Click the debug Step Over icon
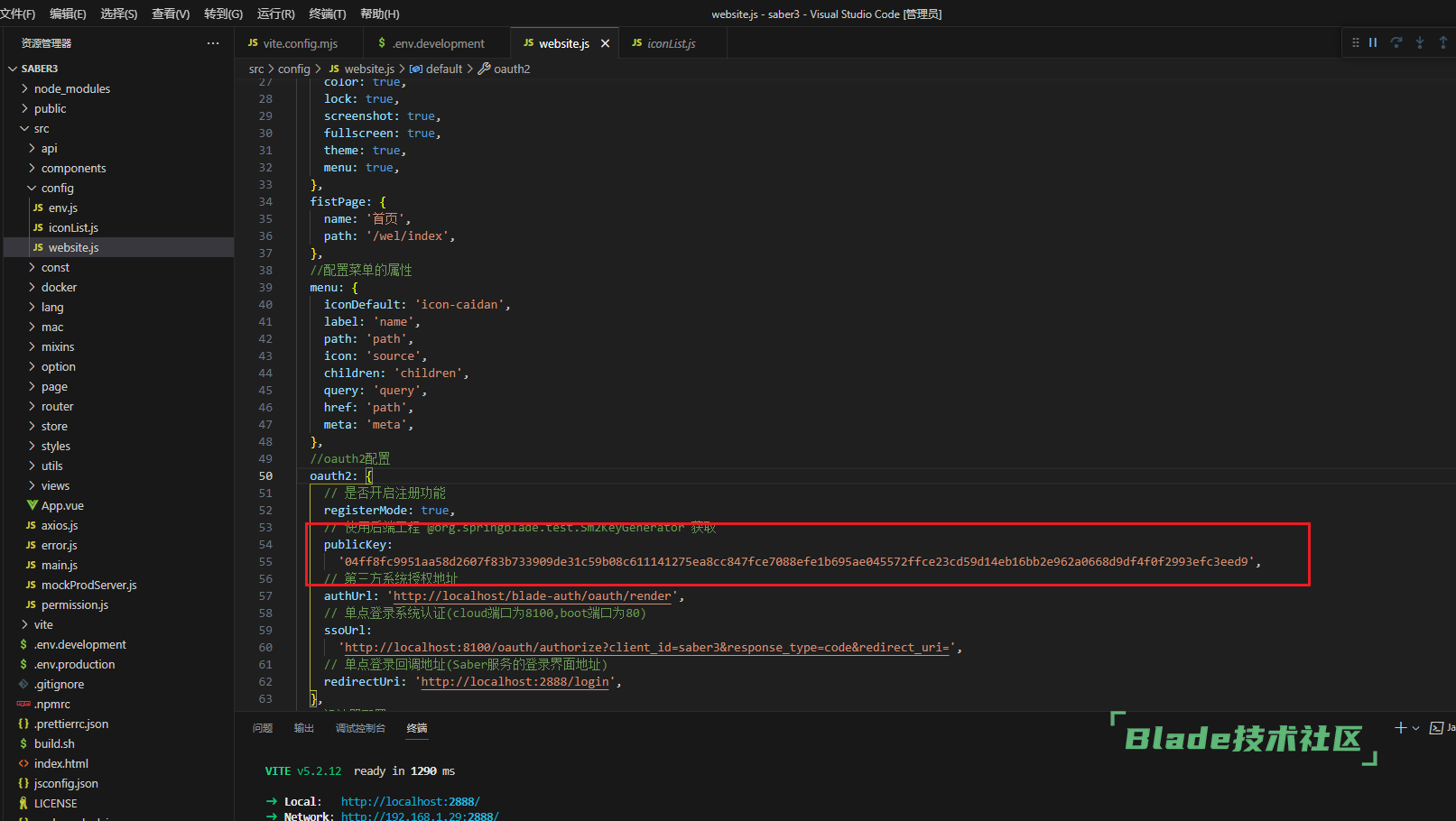The width and height of the screenshot is (1456, 821). point(1396,42)
